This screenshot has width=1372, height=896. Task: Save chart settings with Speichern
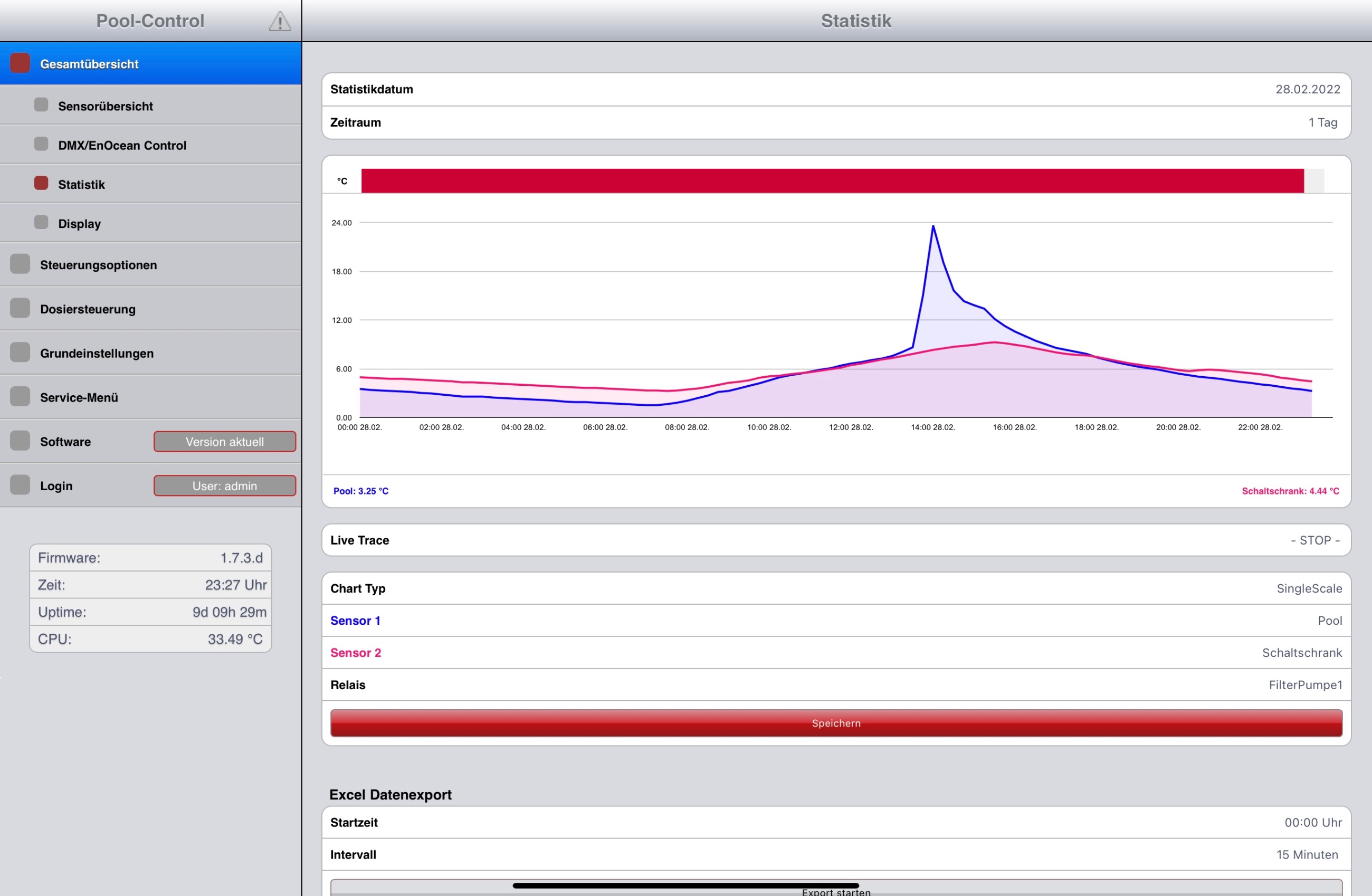point(836,723)
